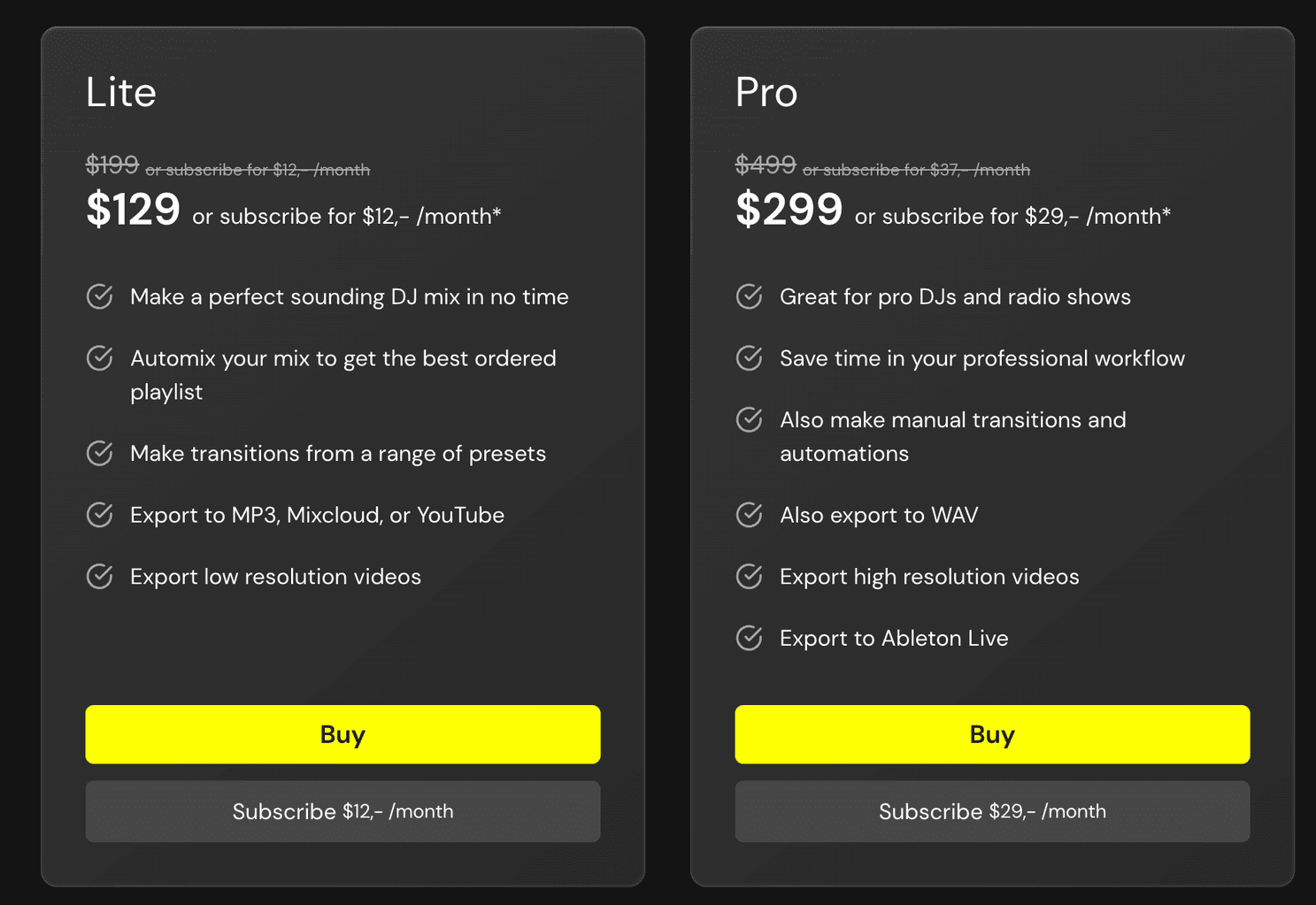Click checkmark icon next to manual transitions
Screen dimensions: 1316x905
(749, 419)
